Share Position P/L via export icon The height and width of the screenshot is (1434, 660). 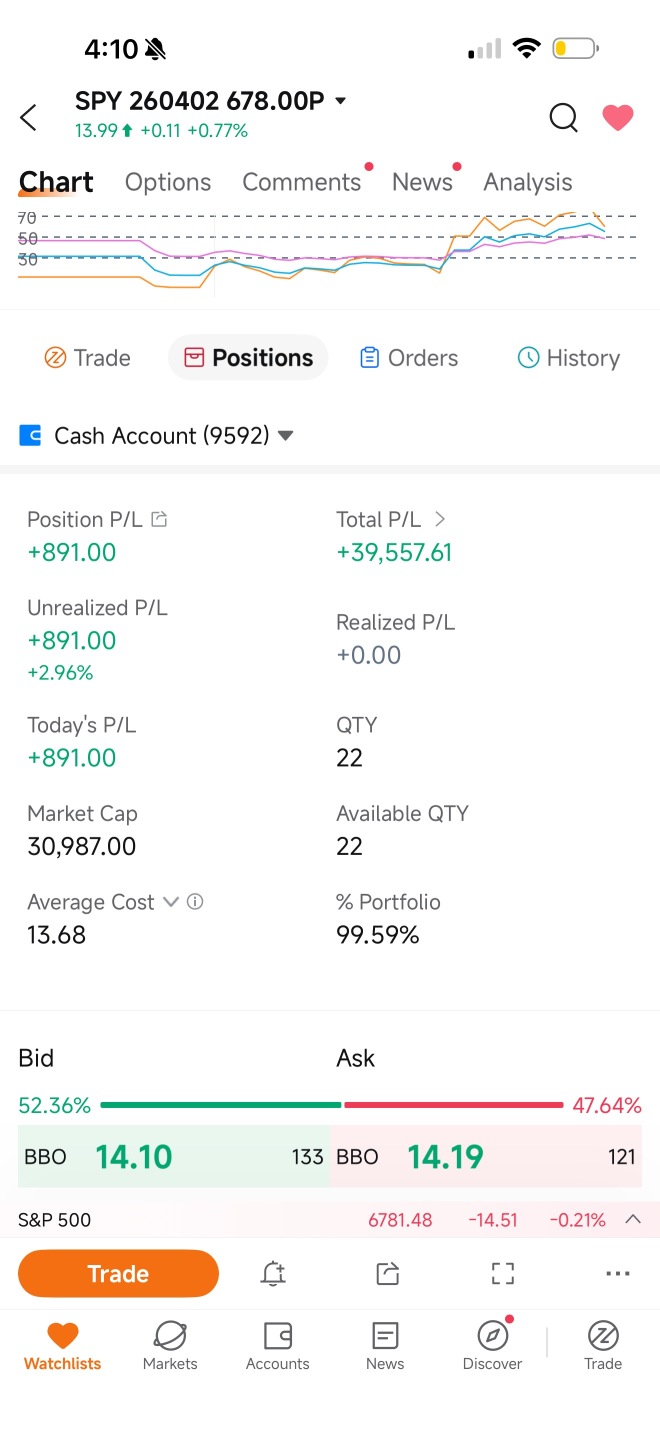pos(159,519)
